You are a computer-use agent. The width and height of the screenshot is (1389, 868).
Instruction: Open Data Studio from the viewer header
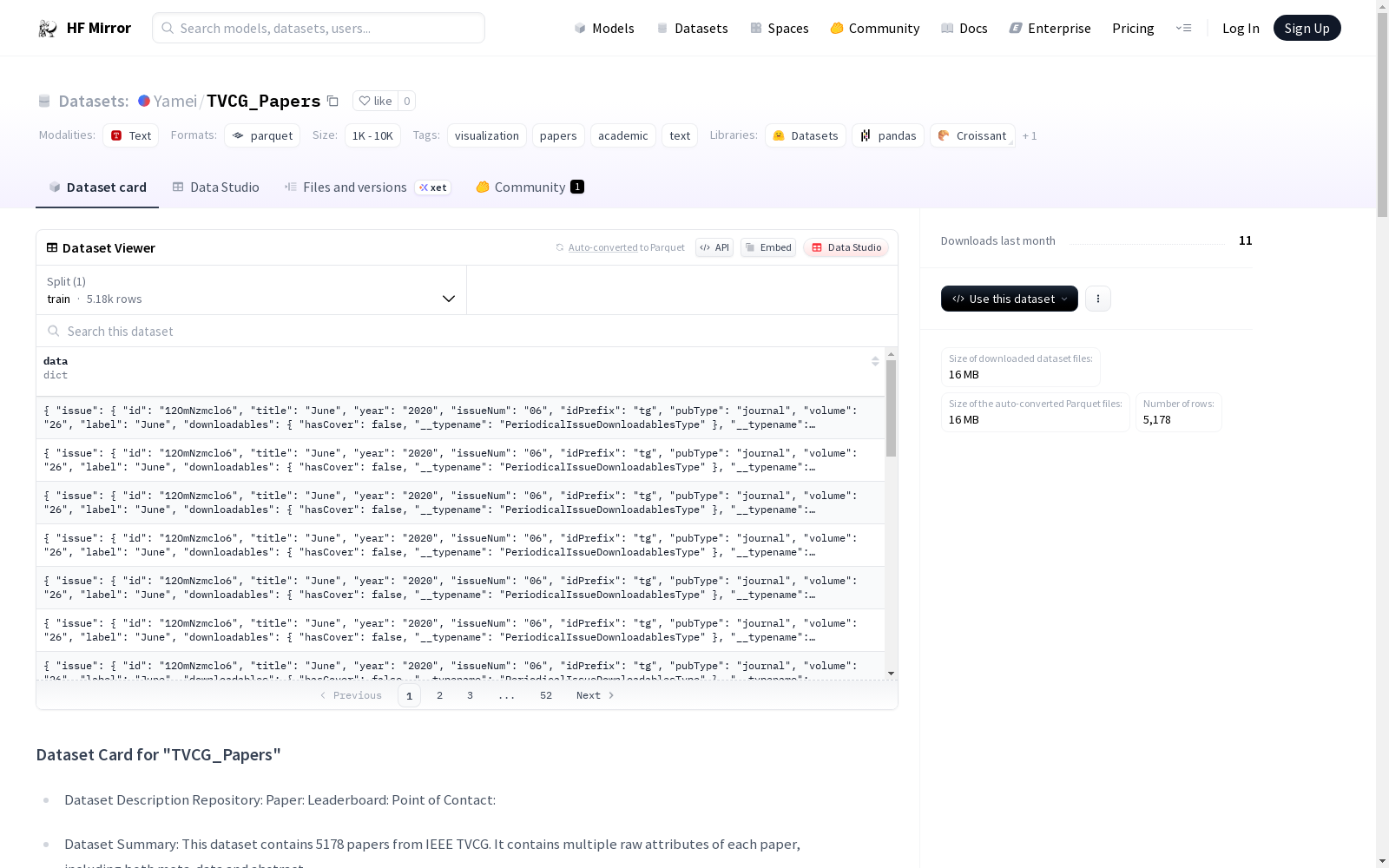846,247
